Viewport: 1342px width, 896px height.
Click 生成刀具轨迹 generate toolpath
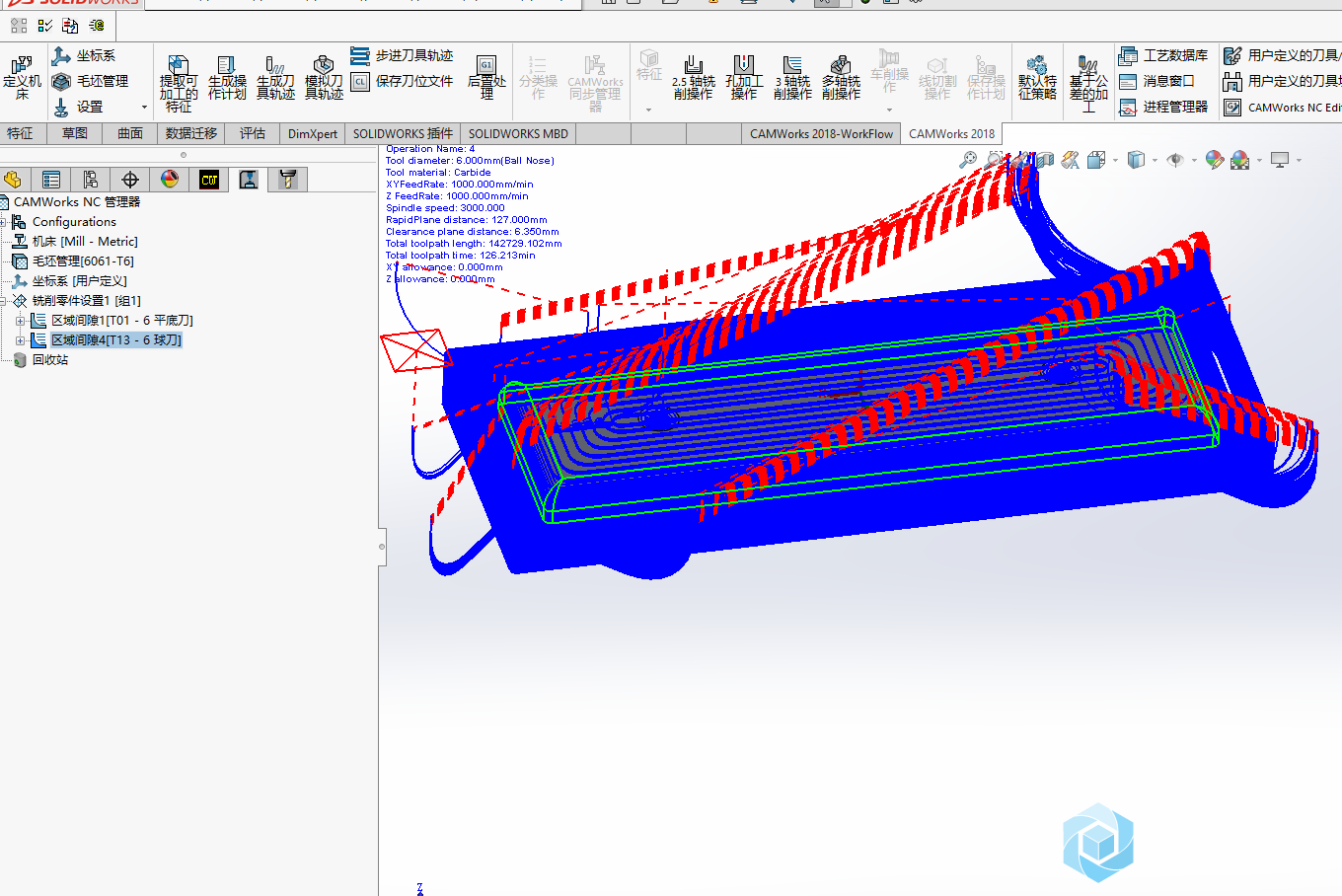coord(275,79)
